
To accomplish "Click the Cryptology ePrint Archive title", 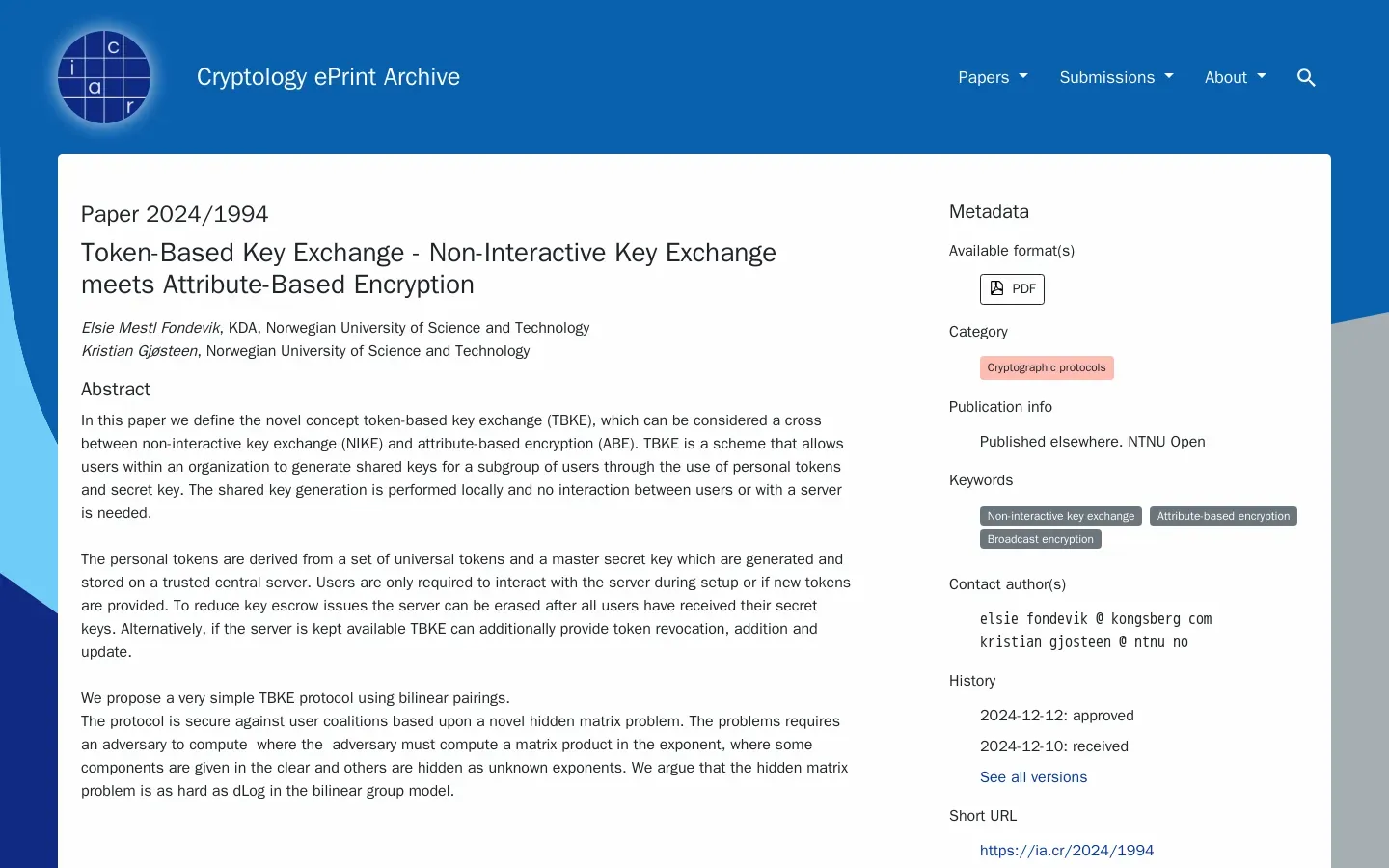I will (x=328, y=77).
